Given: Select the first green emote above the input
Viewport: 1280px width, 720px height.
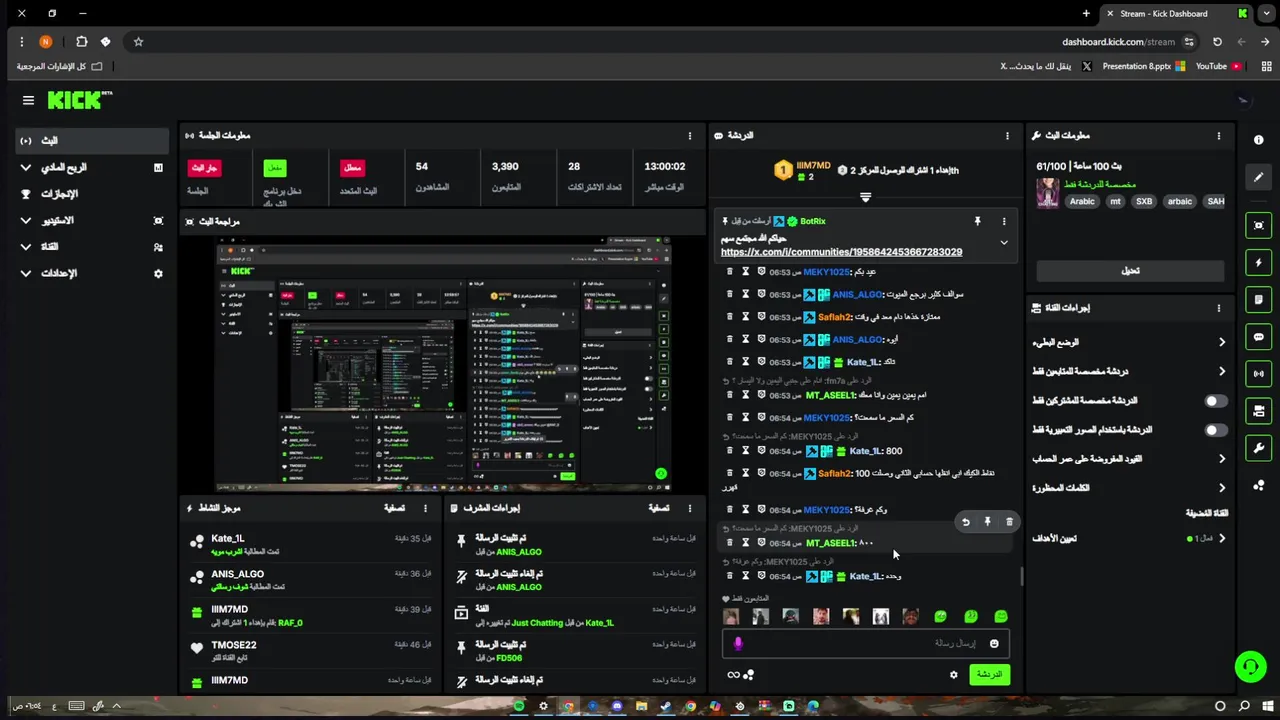Looking at the screenshot, I should pos(940,617).
